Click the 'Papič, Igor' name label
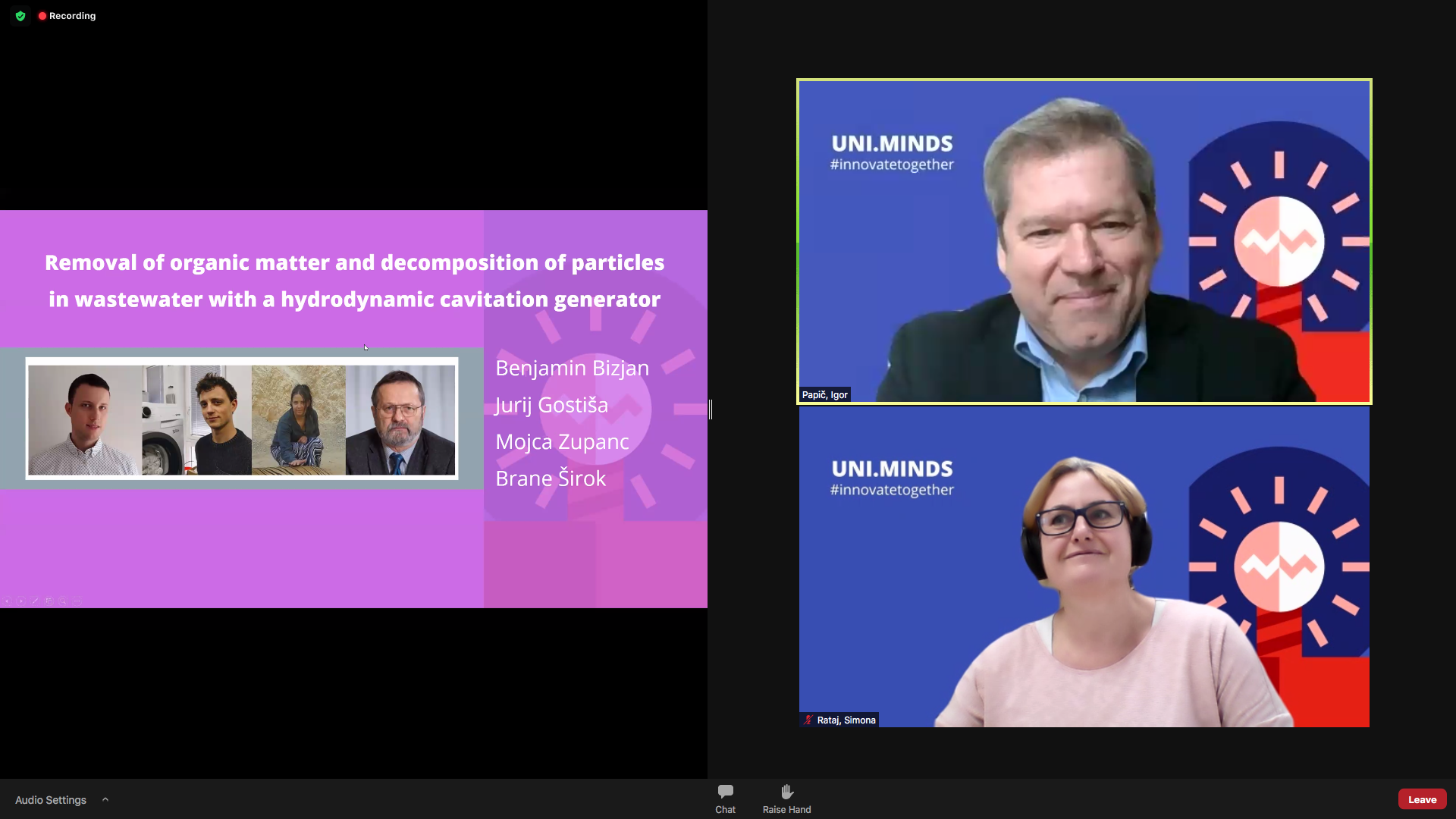1456x819 pixels. click(824, 394)
